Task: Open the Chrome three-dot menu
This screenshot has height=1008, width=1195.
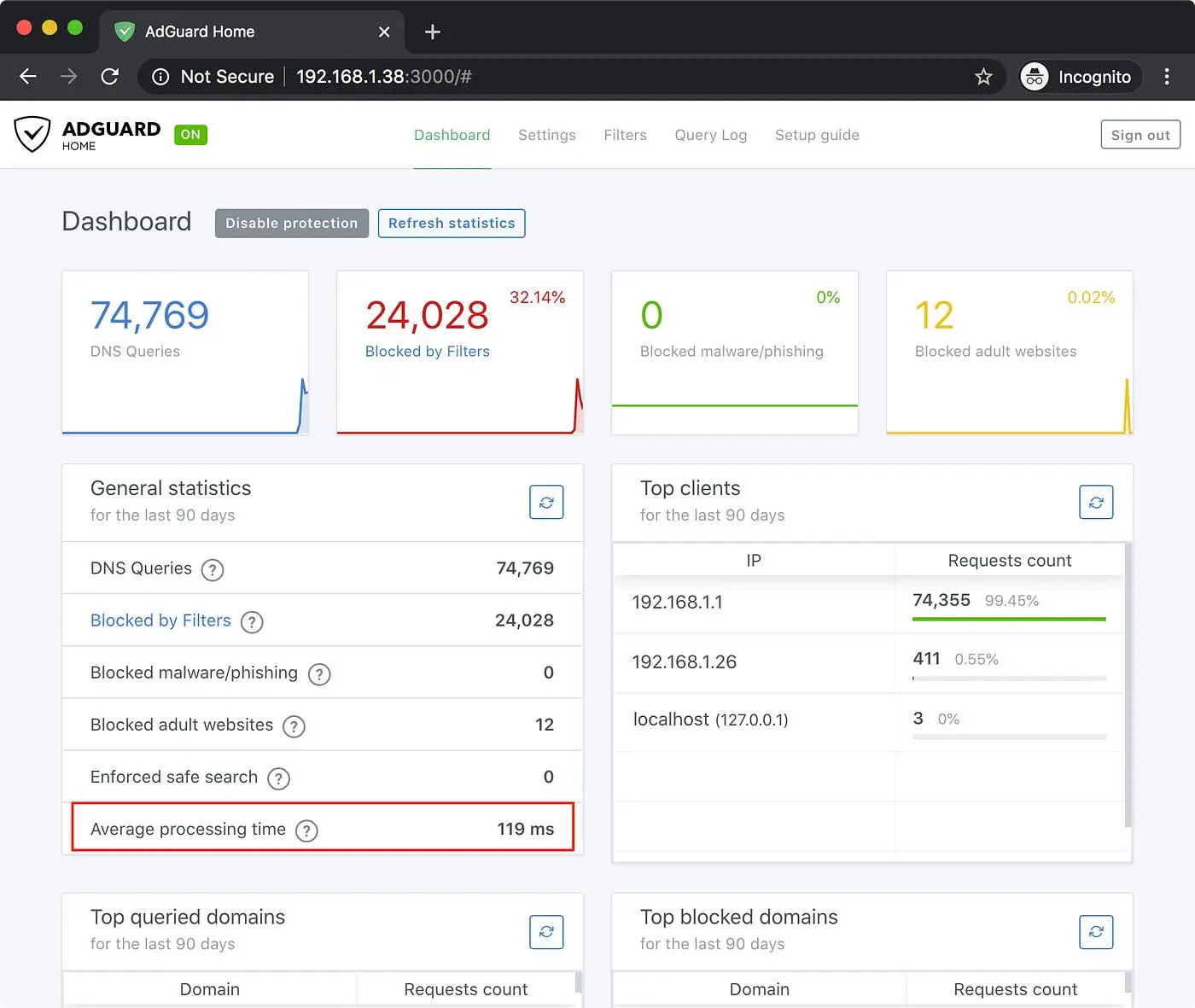Action: coord(1167,77)
